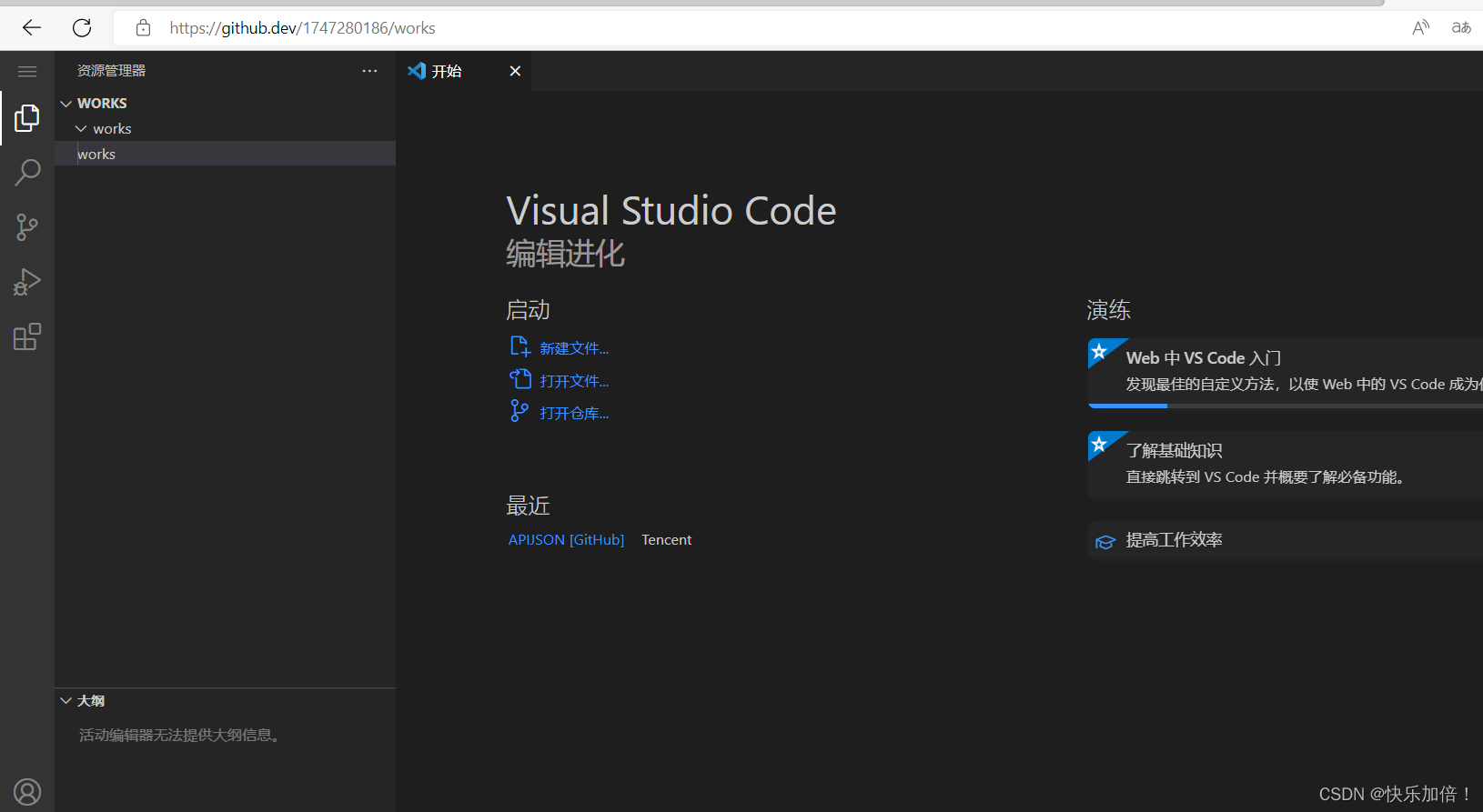Screen dimensions: 1483x812
Task: Open the Run and Debug view
Action: (27, 282)
